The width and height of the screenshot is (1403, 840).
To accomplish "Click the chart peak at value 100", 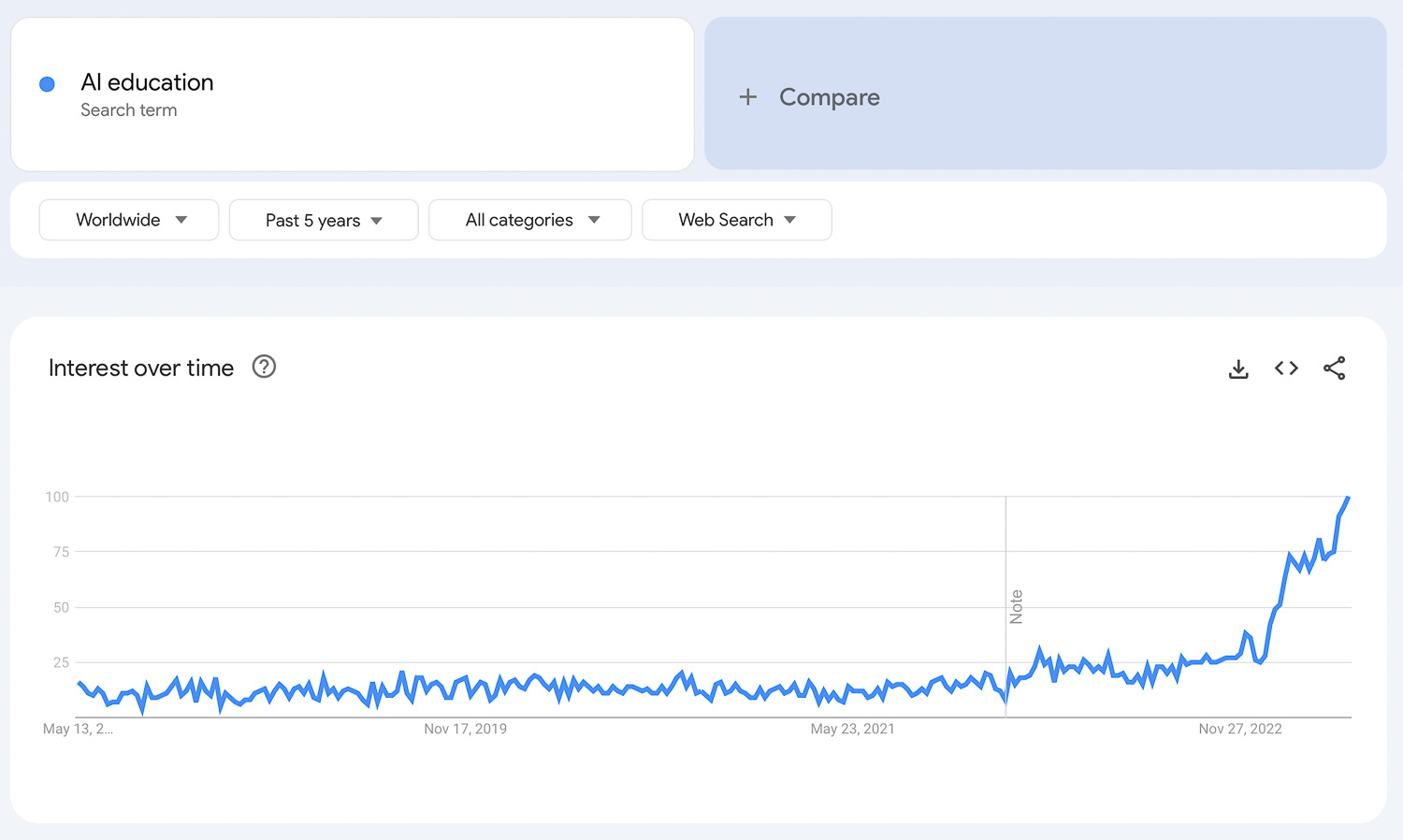I will (1348, 498).
